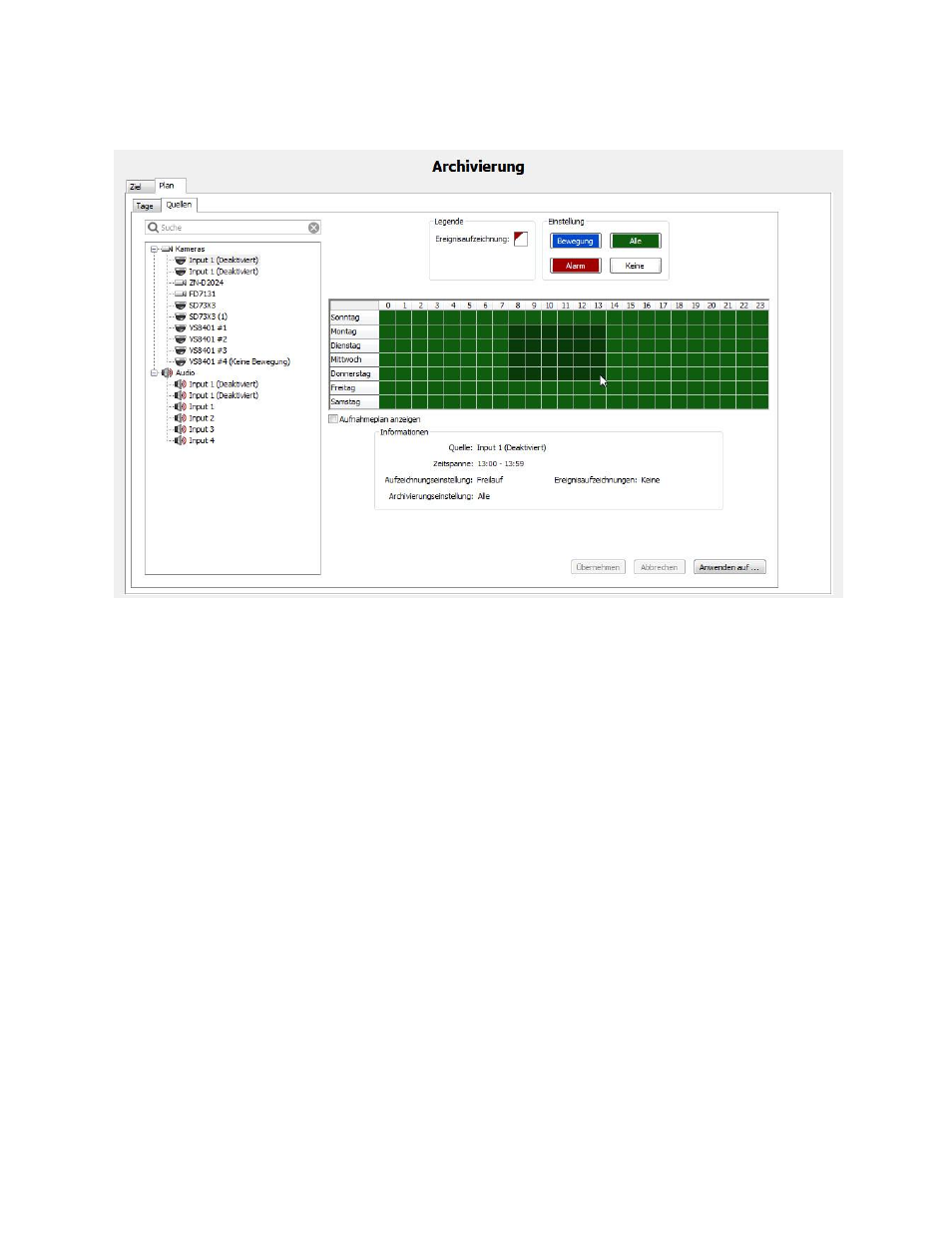Open the Quellen sub-tab
952x1233 pixels.
point(180,205)
